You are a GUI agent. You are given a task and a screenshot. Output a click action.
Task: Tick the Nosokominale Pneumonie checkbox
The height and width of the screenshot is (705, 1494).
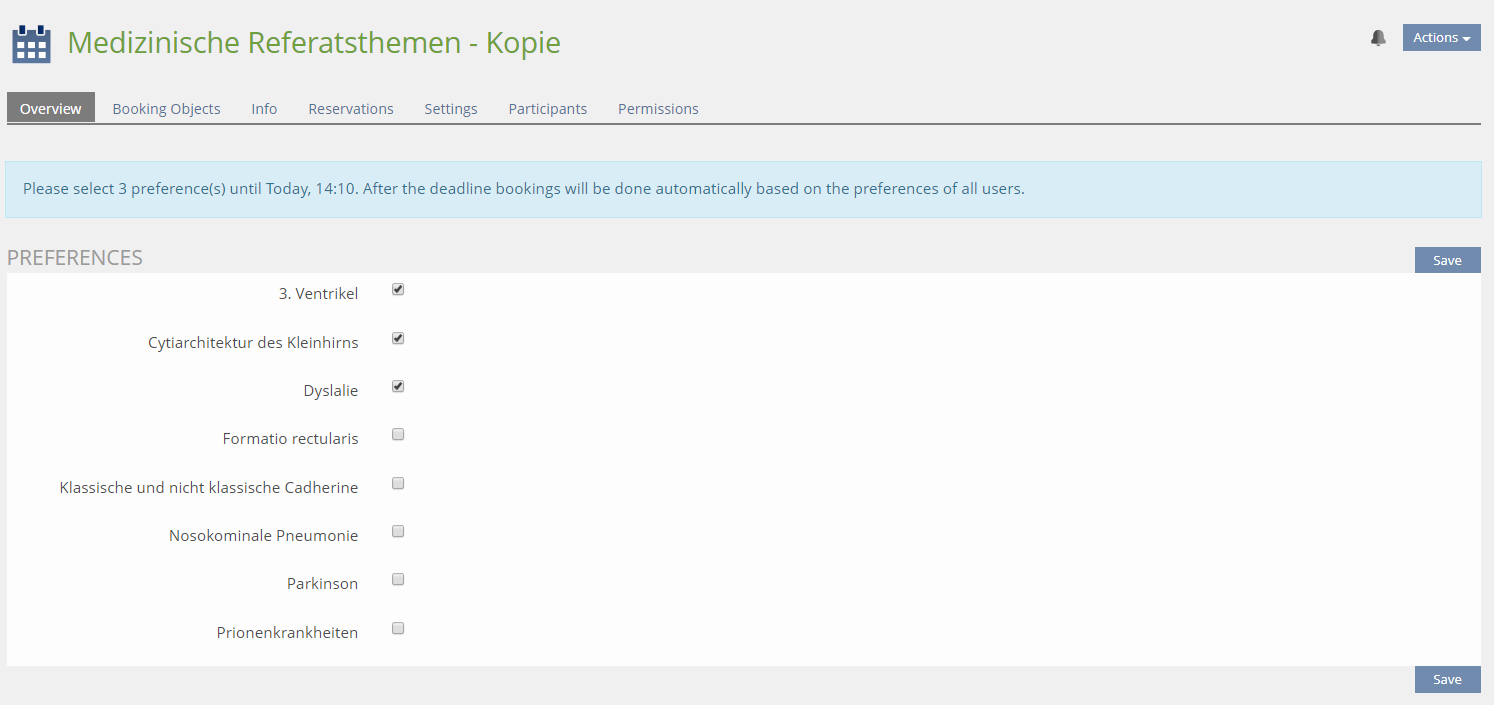pos(398,532)
